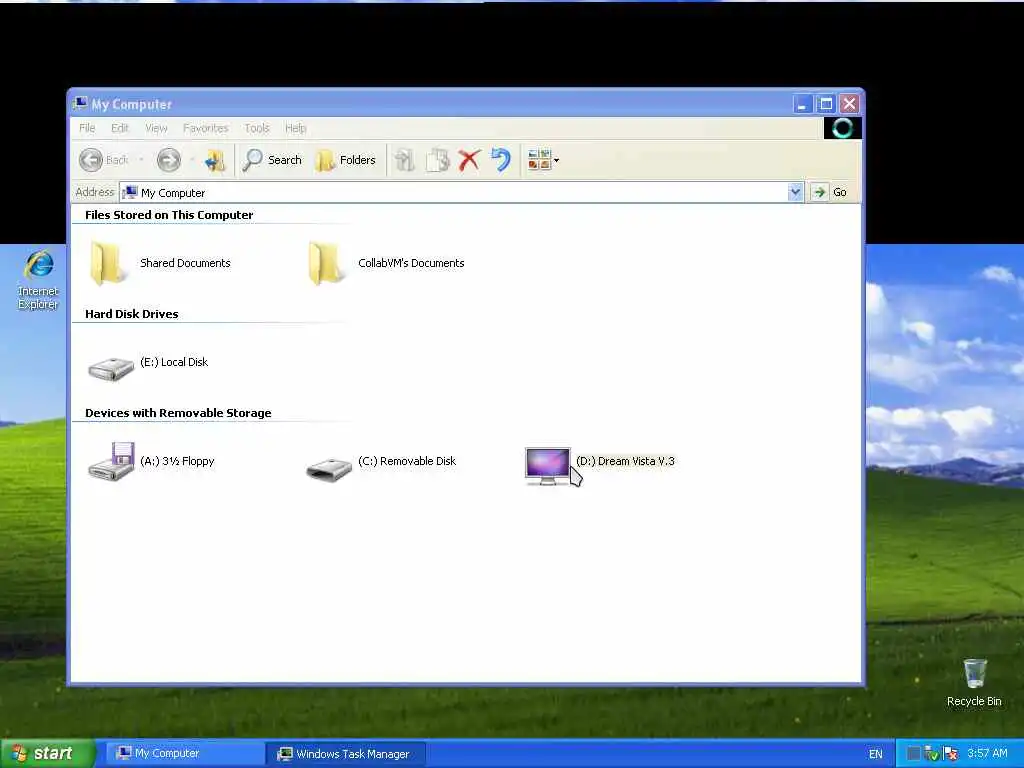Viewport: 1024px width, 768px height.
Task: Open the Search pane
Action: tap(272, 160)
